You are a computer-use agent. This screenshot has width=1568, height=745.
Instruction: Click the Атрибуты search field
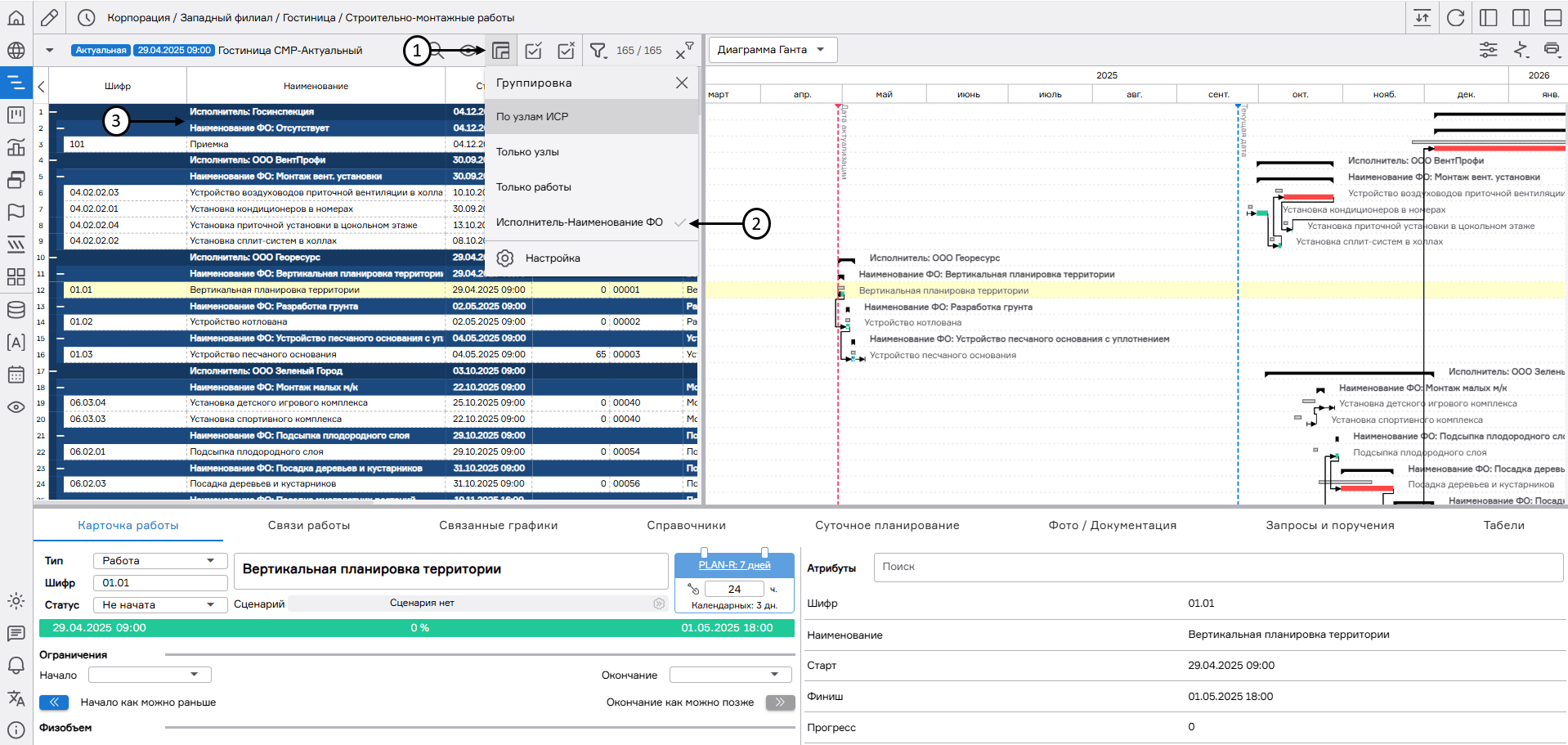tap(1218, 567)
